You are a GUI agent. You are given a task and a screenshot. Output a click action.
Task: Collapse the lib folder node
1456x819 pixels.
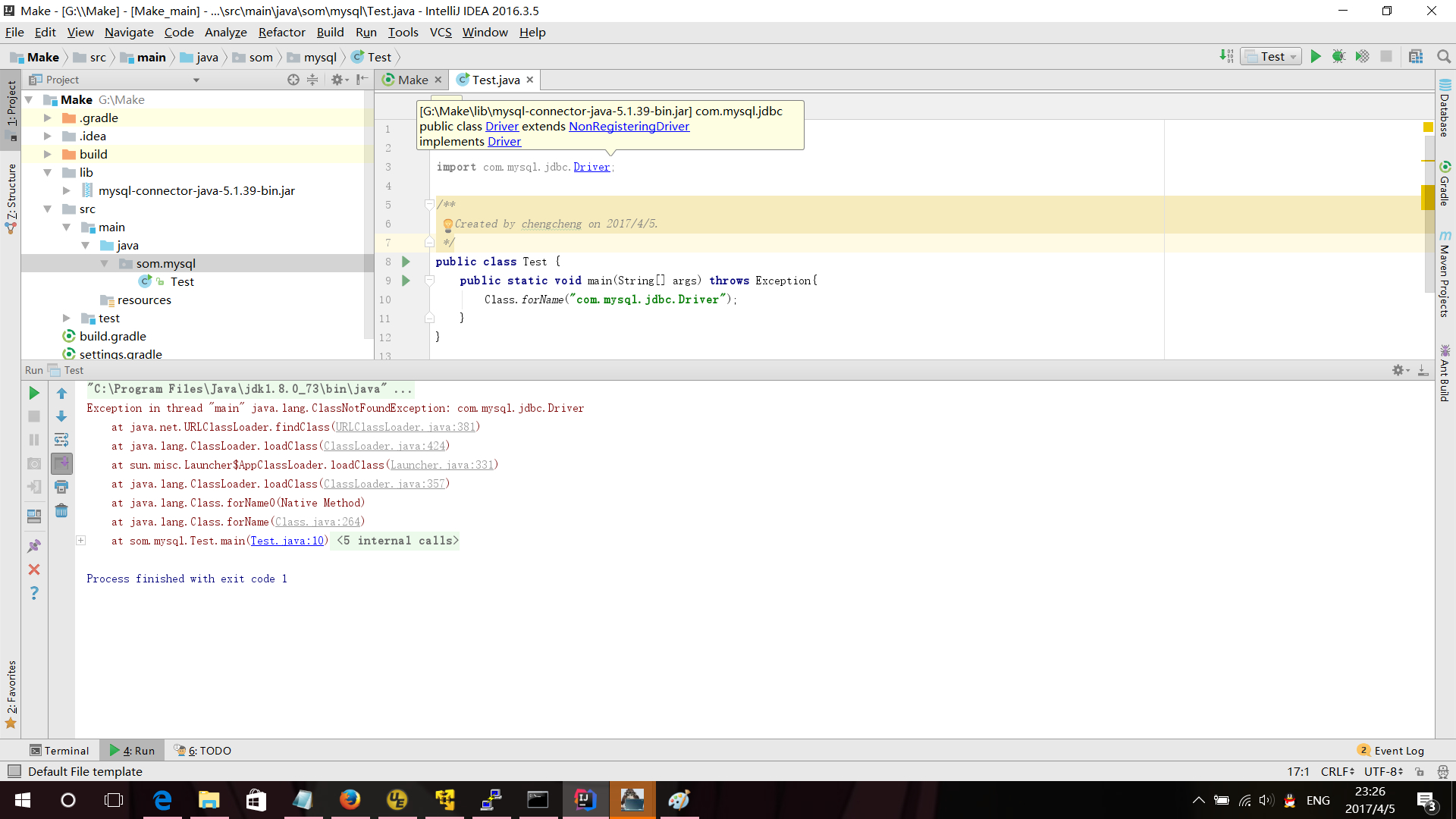[x=48, y=172]
